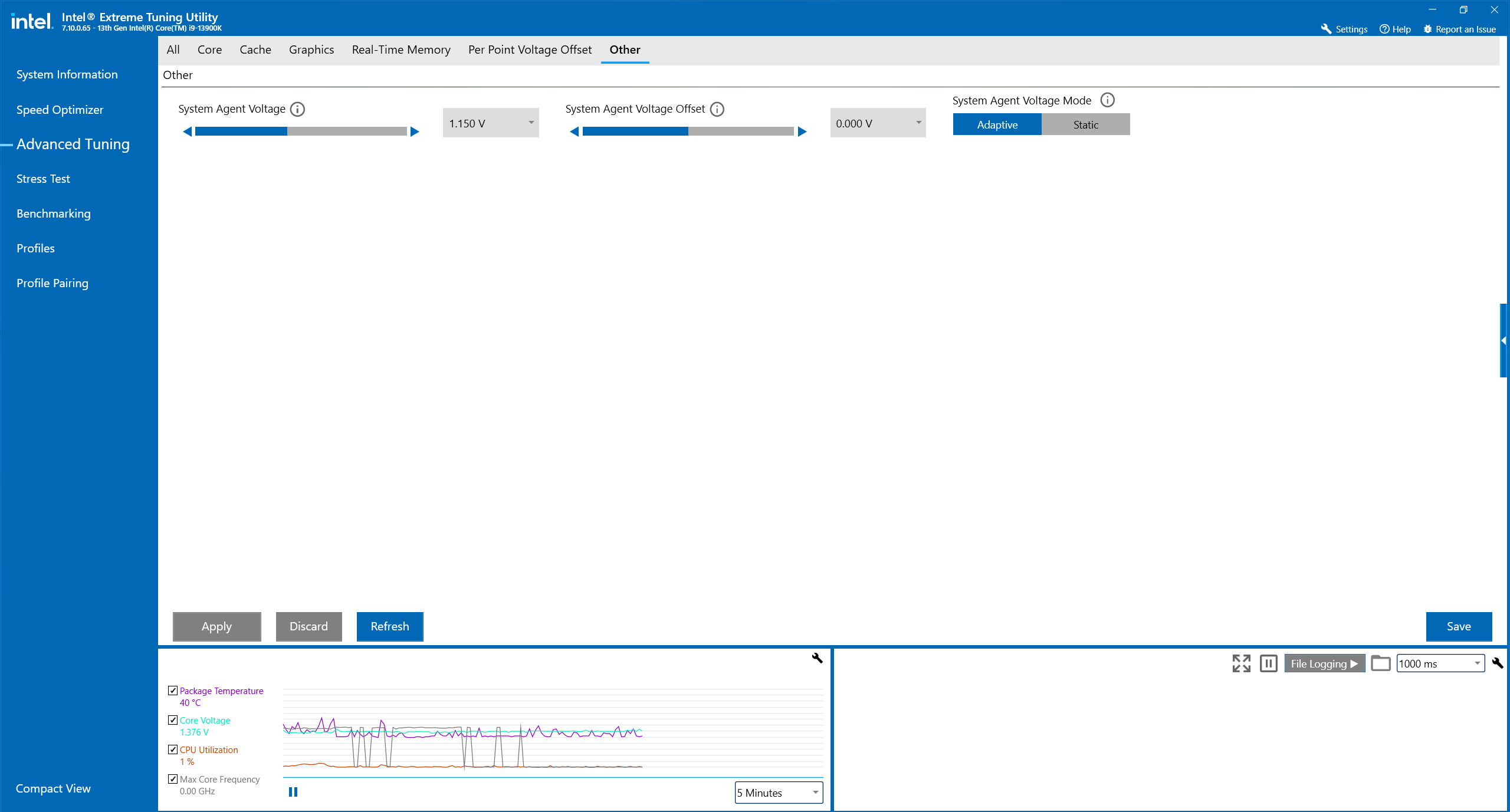Click the Report an Issue bug icon
Screen dimensions: 1510x812
tap(1427, 29)
